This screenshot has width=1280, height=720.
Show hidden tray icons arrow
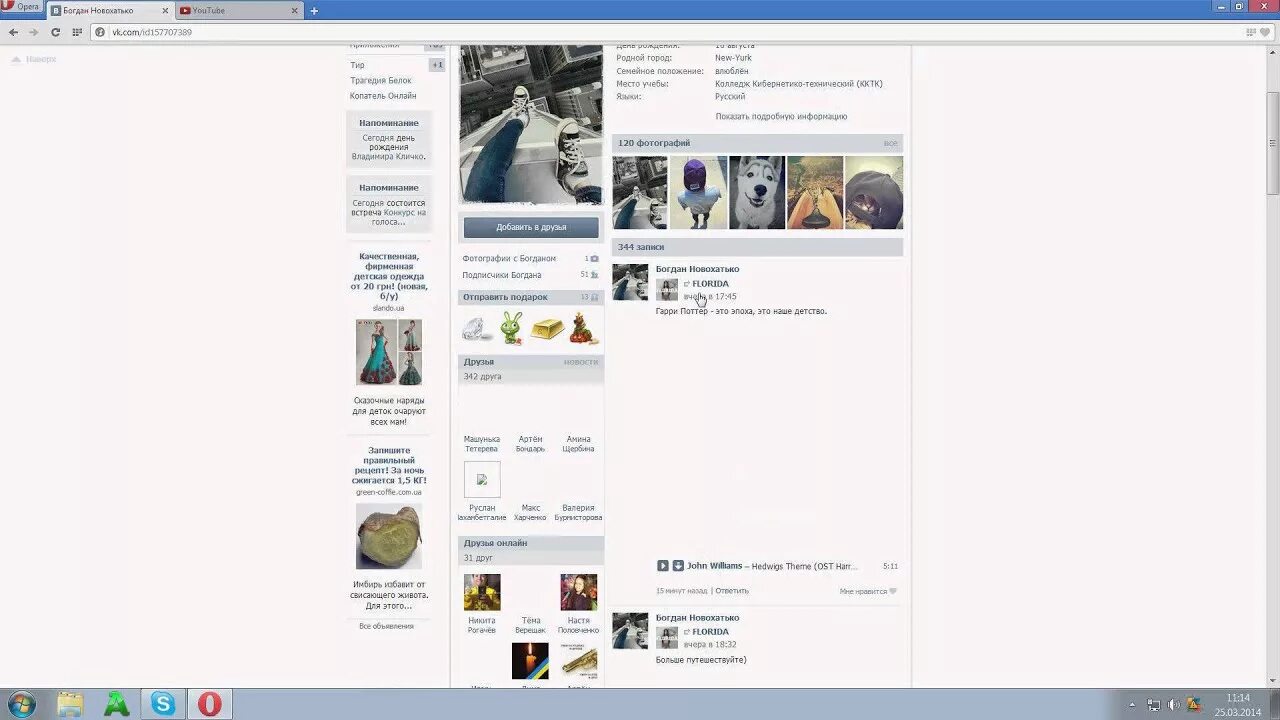pos(1132,705)
